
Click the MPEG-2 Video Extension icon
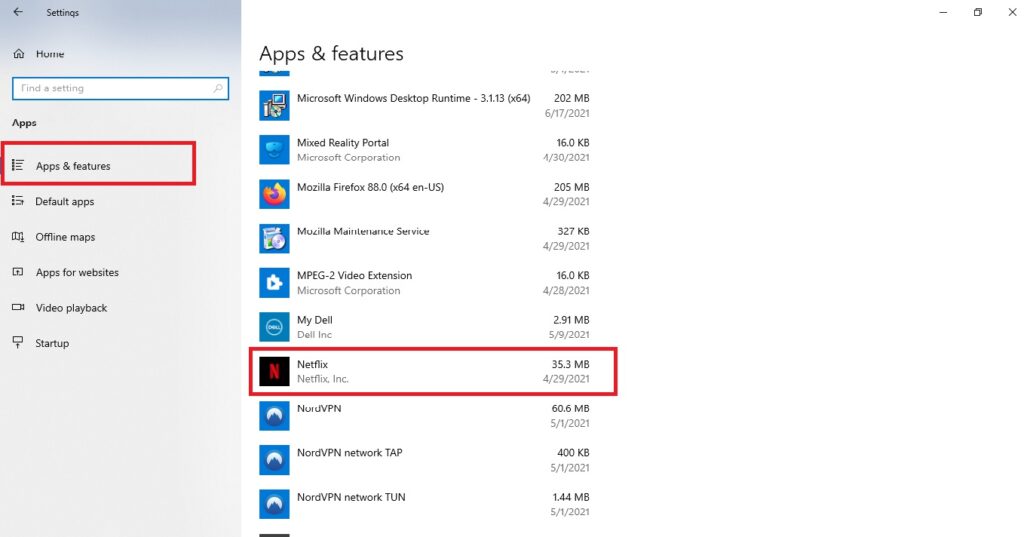(274, 283)
